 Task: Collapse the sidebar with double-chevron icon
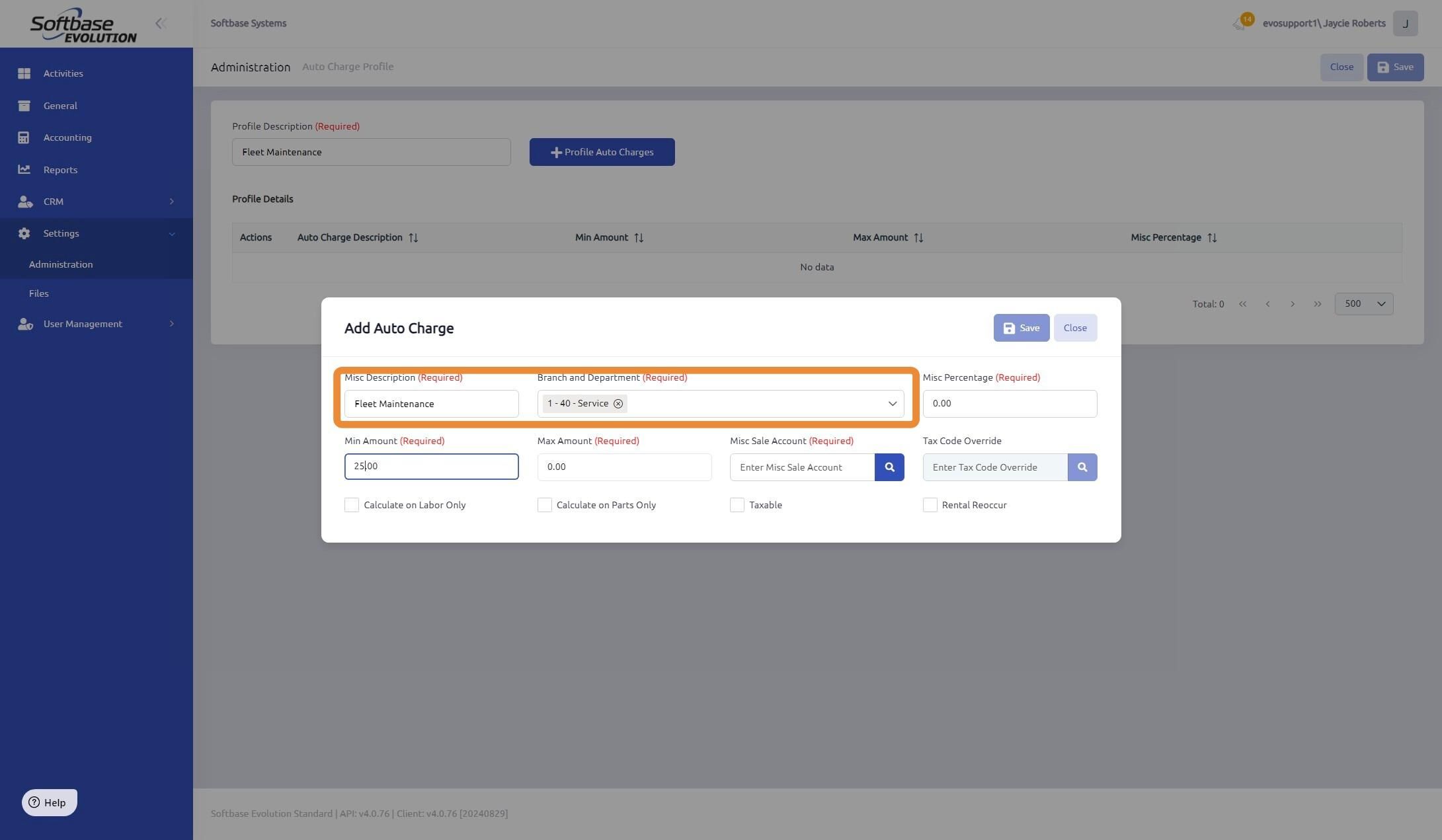click(160, 24)
